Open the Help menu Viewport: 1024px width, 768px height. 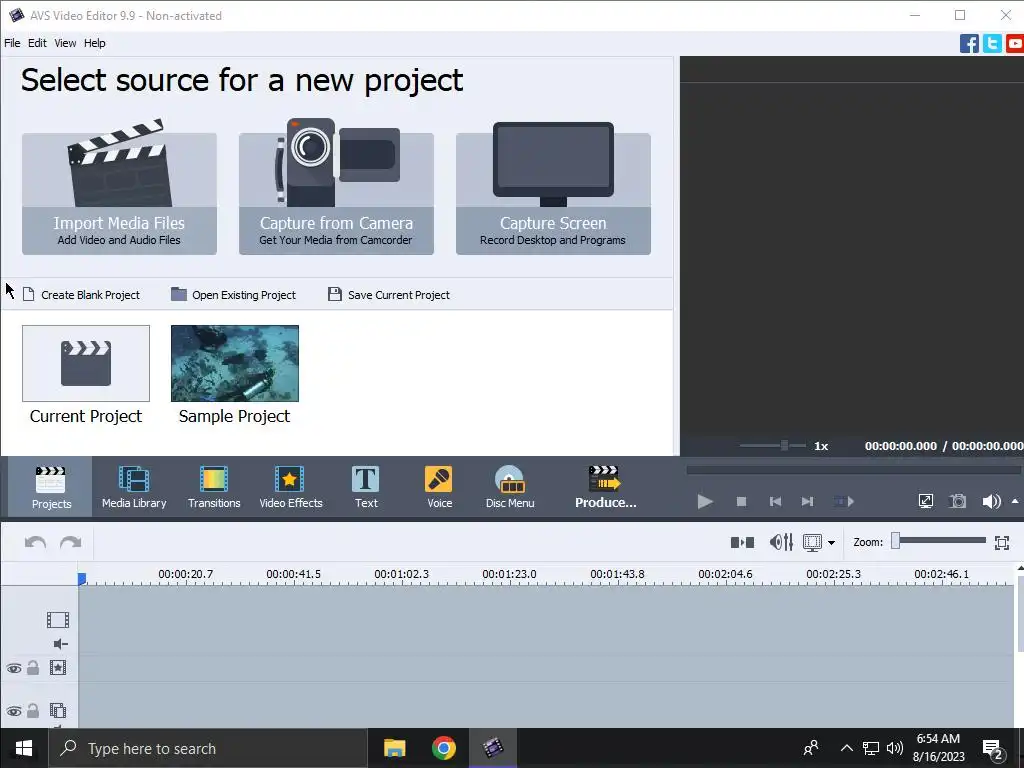pyautogui.click(x=94, y=43)
